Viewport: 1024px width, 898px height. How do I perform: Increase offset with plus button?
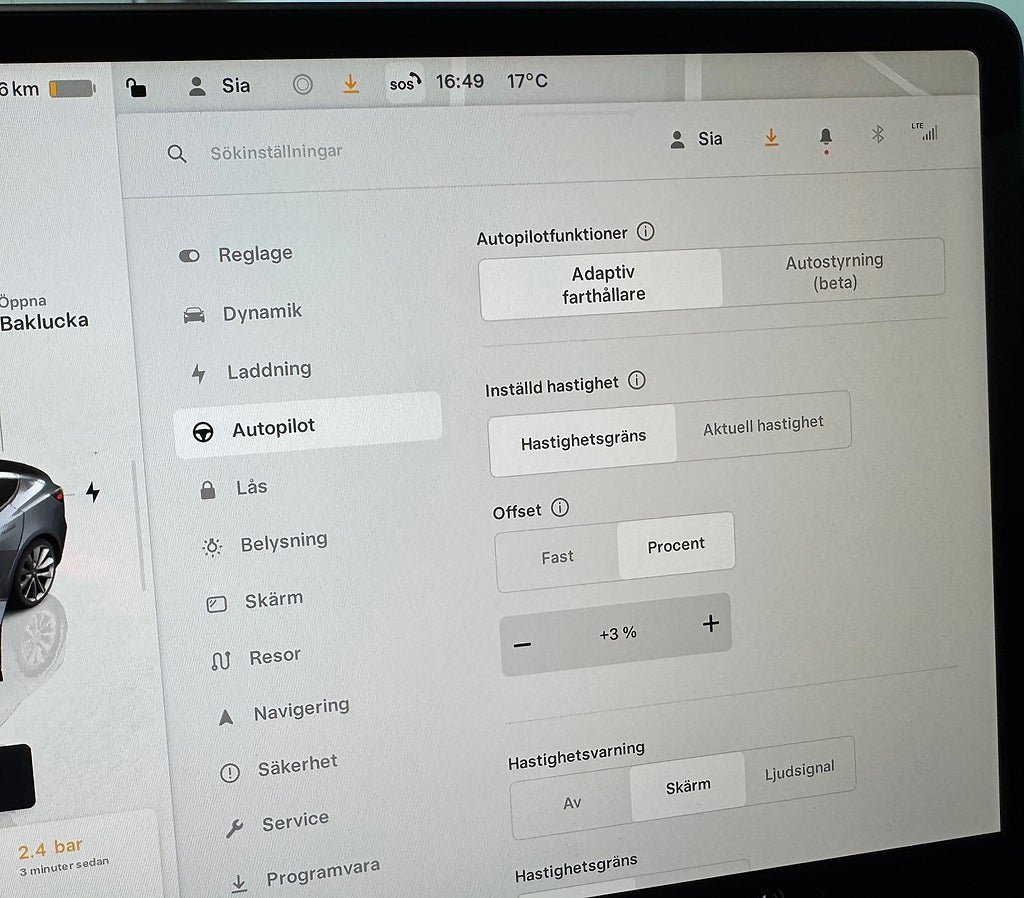click(x=711, y=624)
